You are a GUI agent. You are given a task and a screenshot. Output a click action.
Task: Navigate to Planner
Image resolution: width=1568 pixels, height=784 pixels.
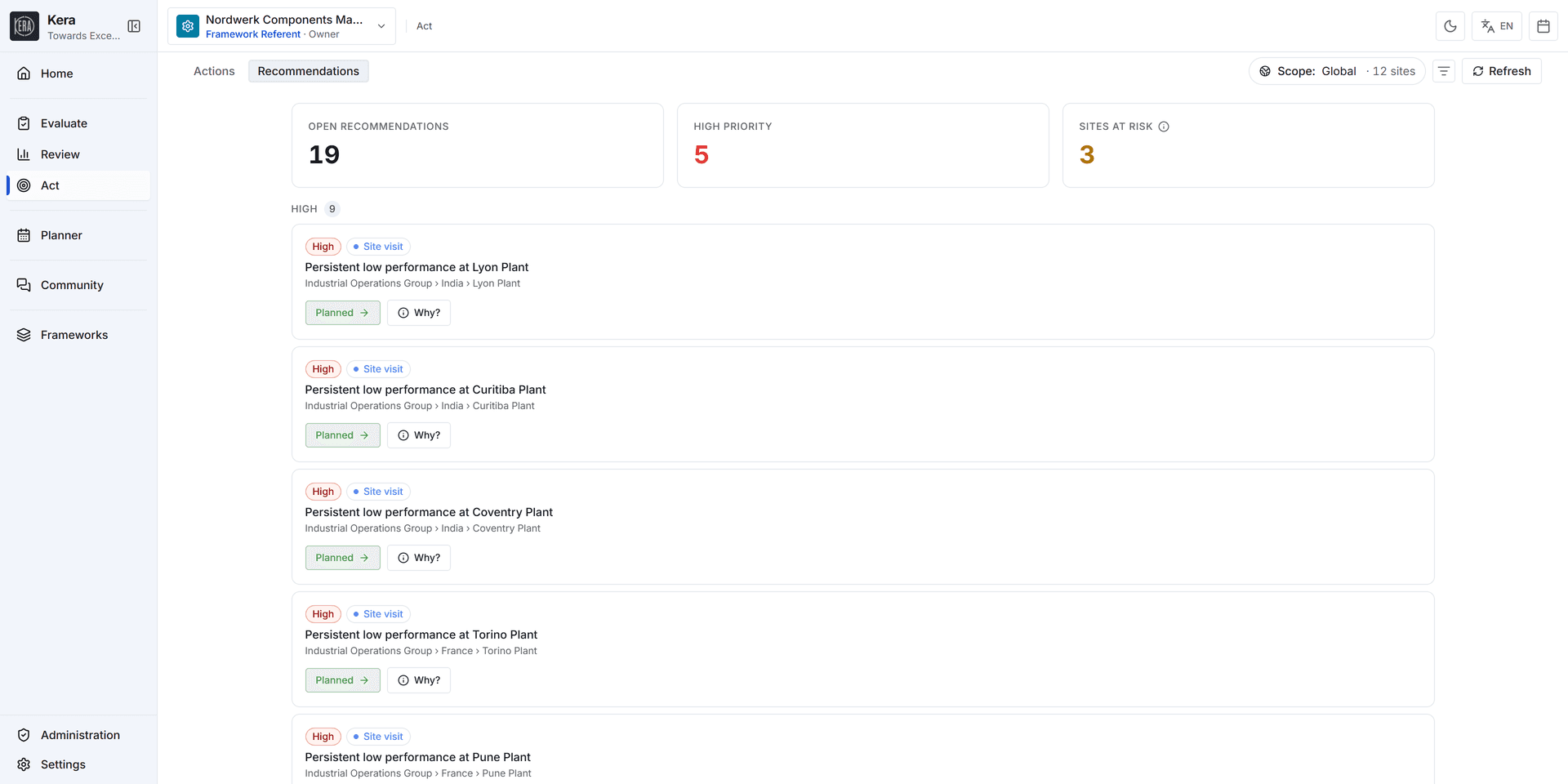(x=78, y=235)
